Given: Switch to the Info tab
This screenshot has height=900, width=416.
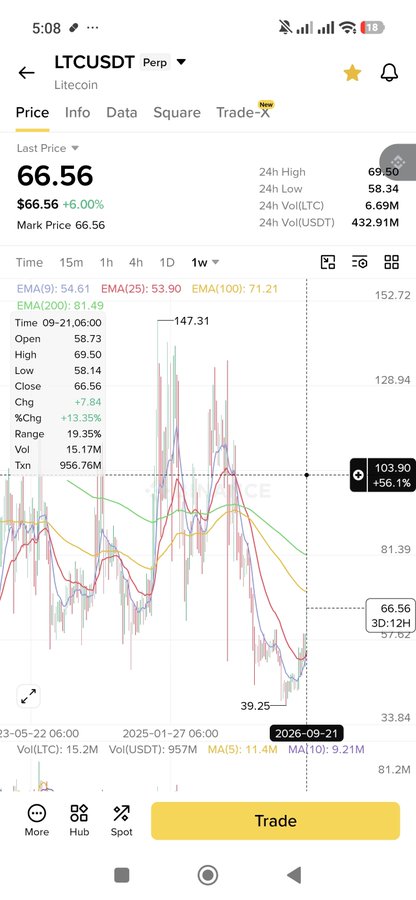Looking at the screenshot, I should [x=77, y=112].
